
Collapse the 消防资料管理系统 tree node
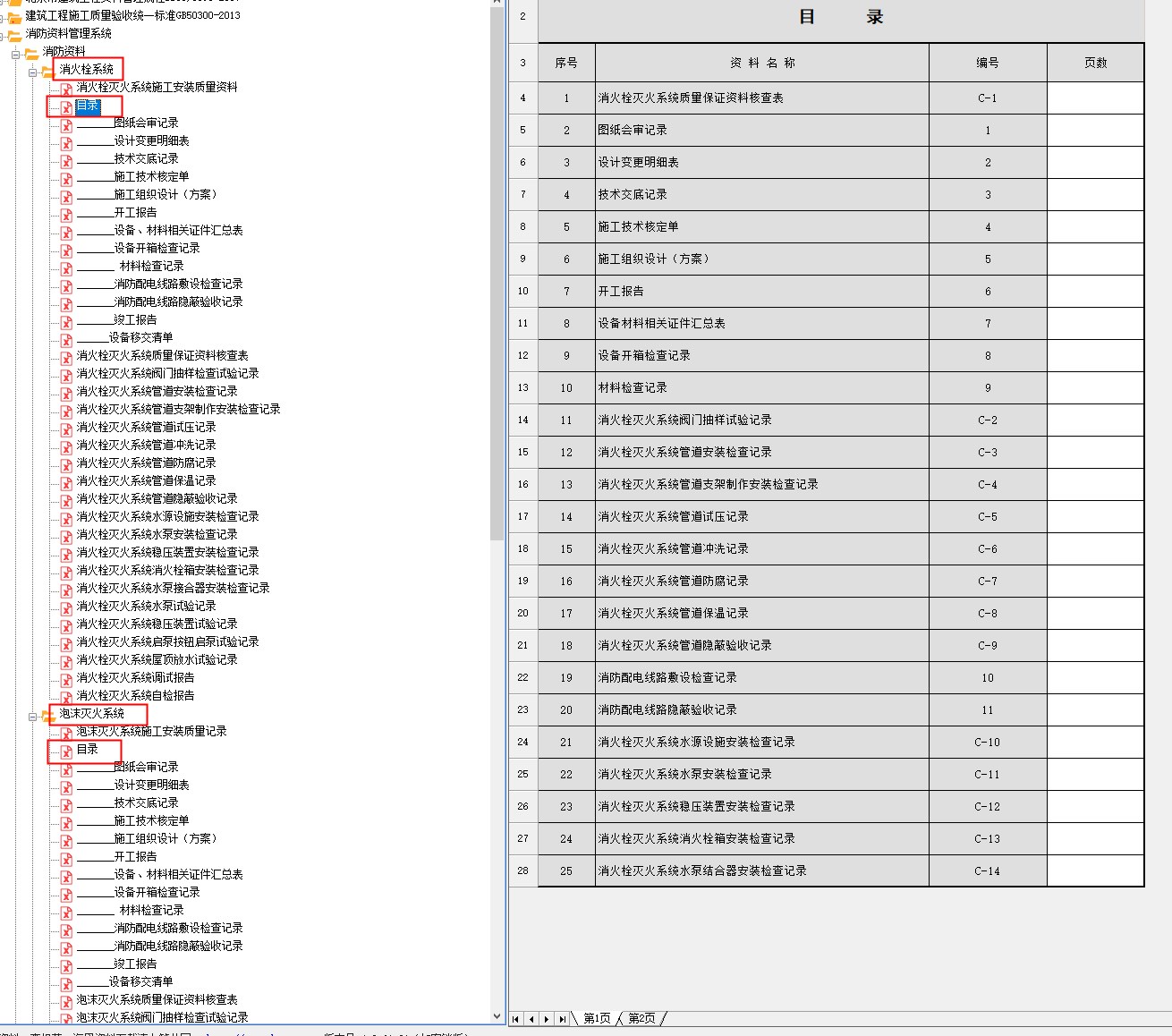coord(2,37)
